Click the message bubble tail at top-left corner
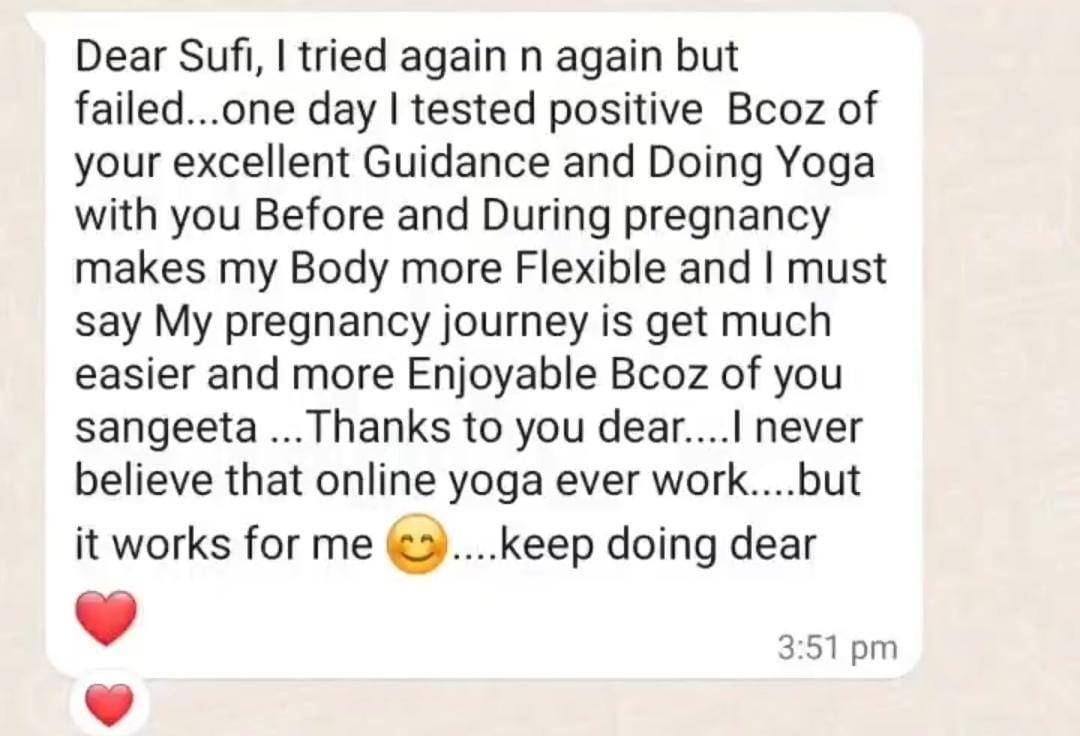 (x=37, y=25)
